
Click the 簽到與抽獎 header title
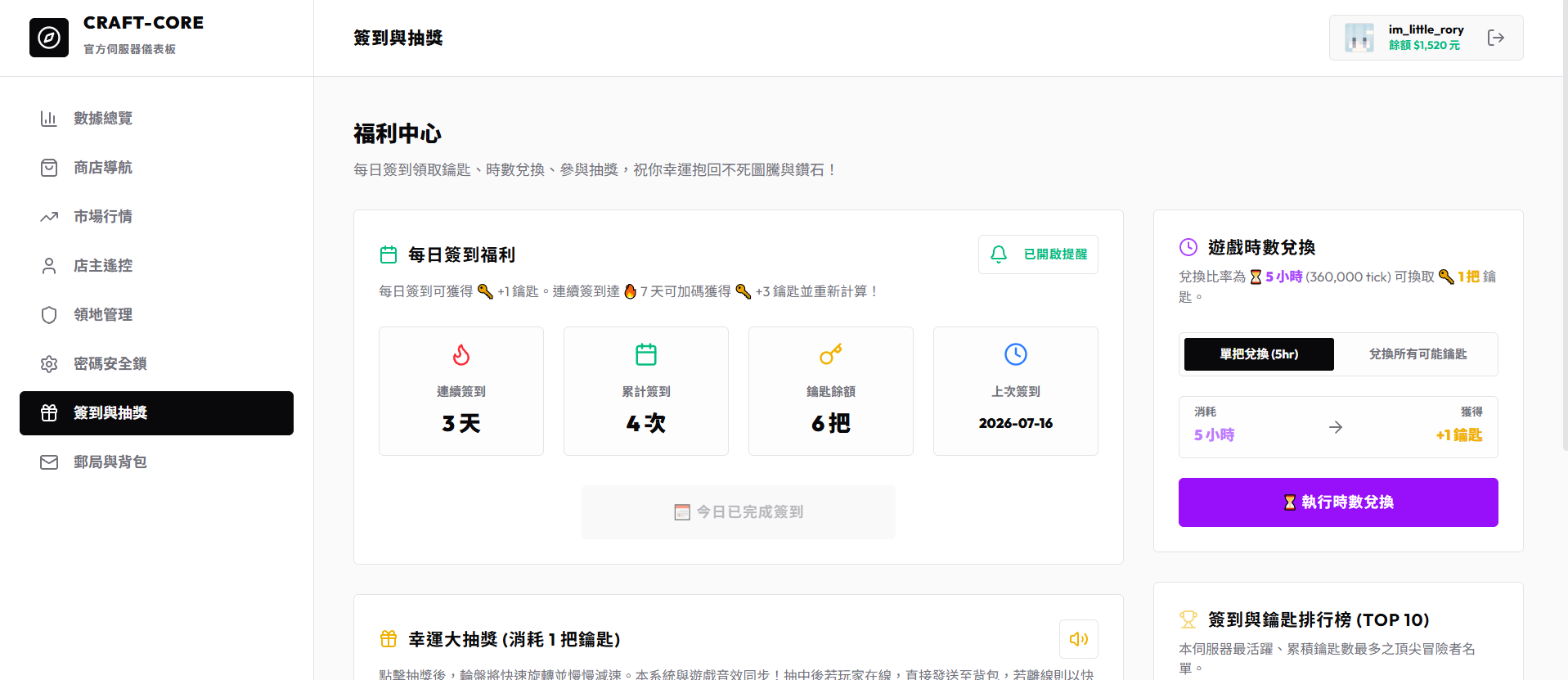(398, 38)
